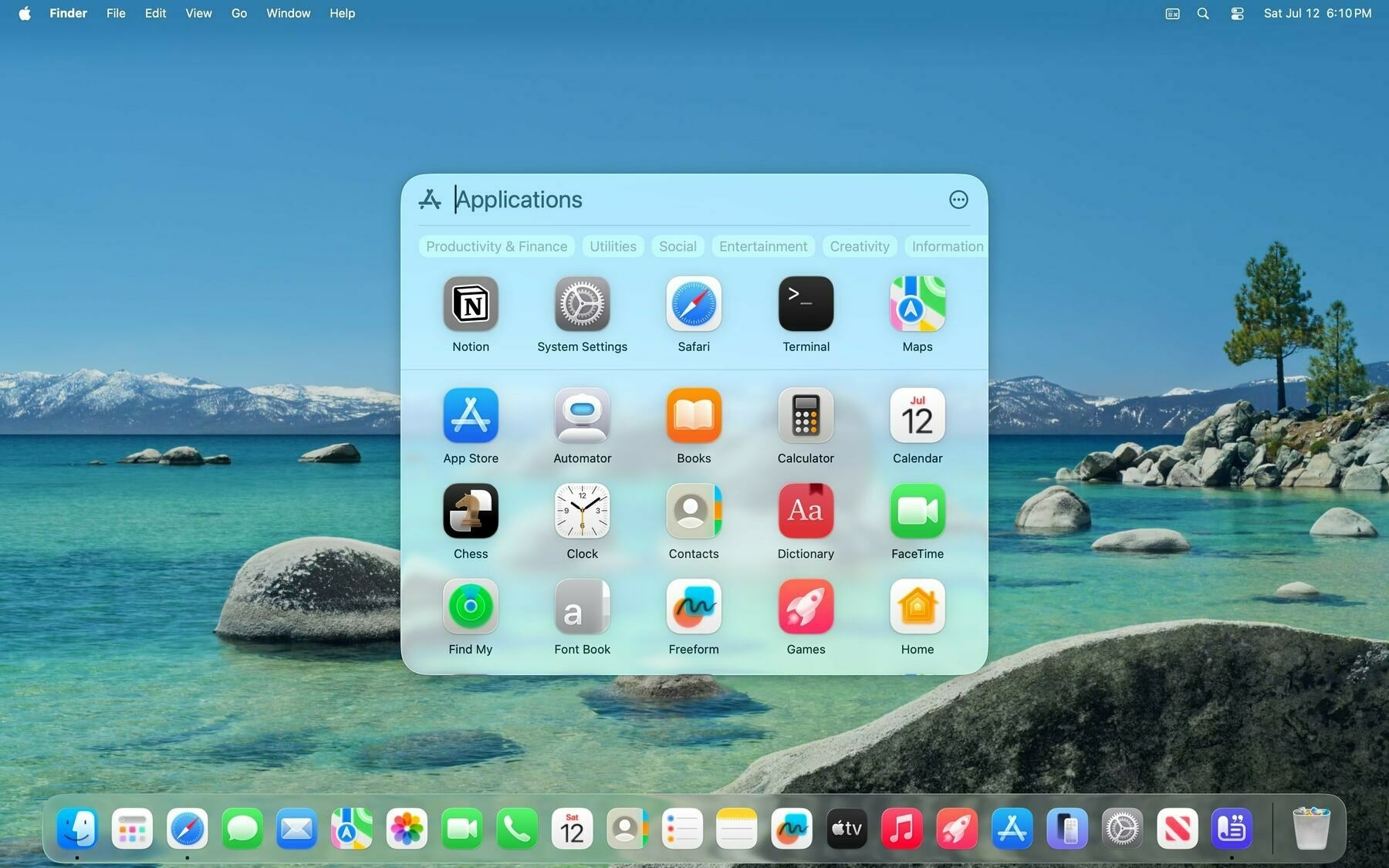Screen dimensions: 1389x868
Task: Open the File menu
Action: 116,13
